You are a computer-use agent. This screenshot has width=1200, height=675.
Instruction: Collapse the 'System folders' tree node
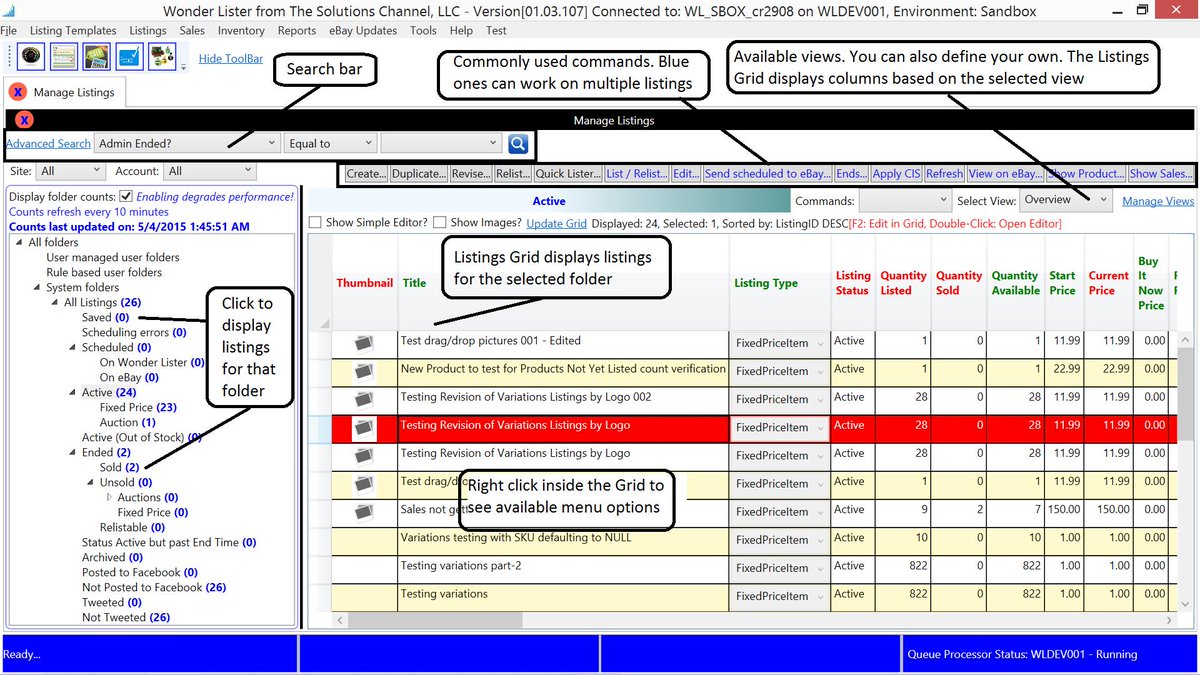(x=37, y=288)
